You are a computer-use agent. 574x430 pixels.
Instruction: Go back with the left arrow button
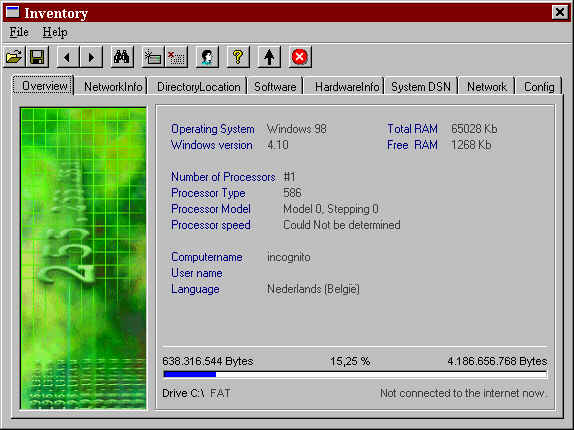point(67,57)
